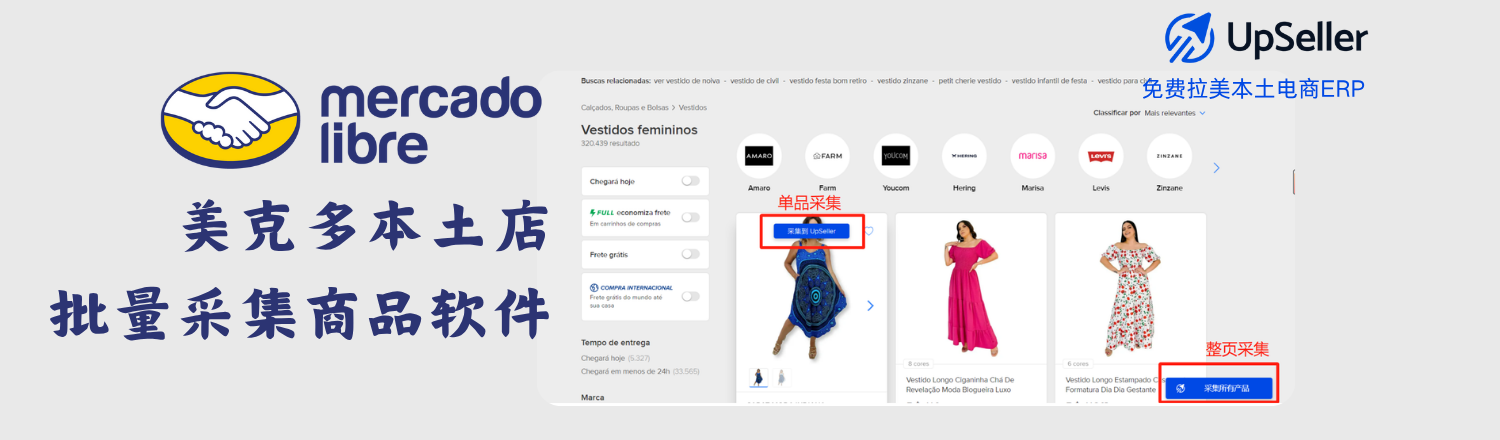Image resolution: width=1500 pixels, height=440 pixels.
Task: Turn on FULL economiza frete toggle
Action: (x=690, y=217)
